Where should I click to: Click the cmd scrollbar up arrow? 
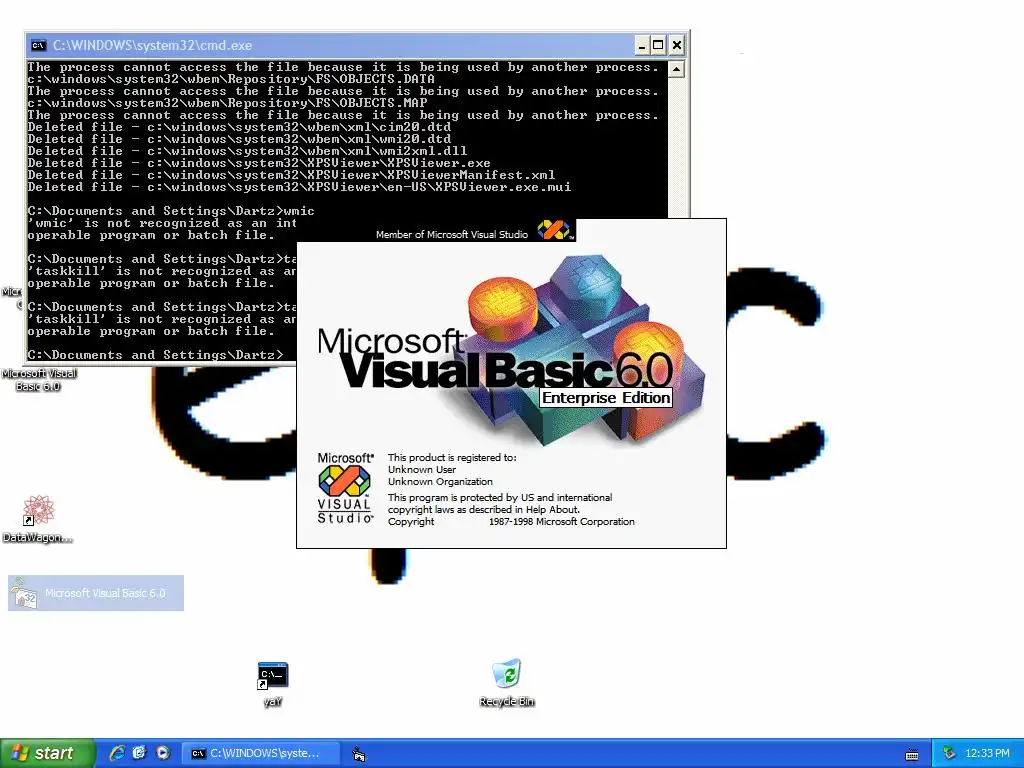[677, 69]
